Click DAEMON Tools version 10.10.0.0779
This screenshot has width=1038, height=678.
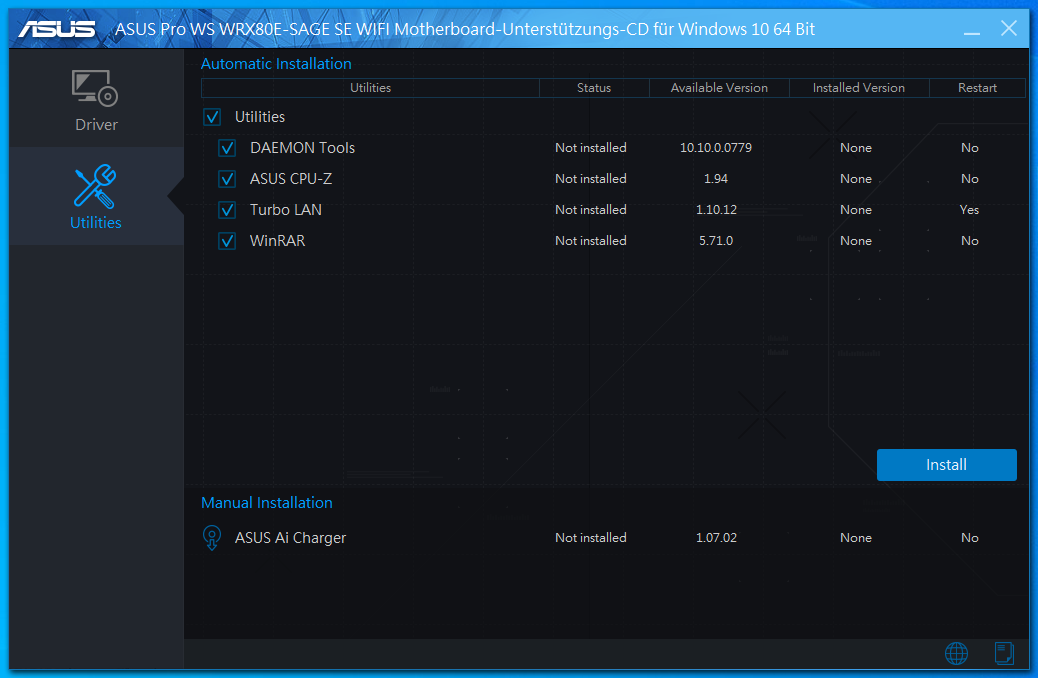[x=716, y=148]
